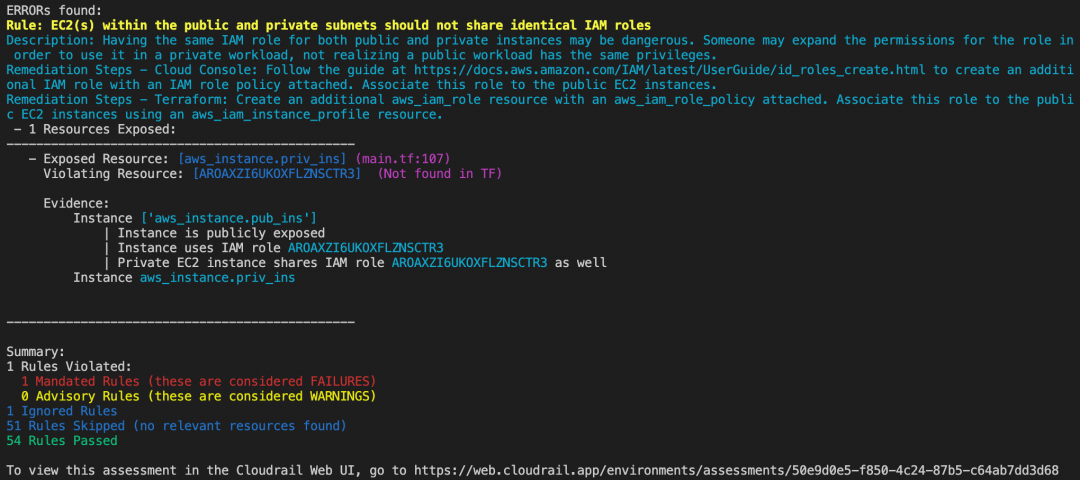Click the [aws_instance.priv_ins] exposed resource

(x=262, y=158)
